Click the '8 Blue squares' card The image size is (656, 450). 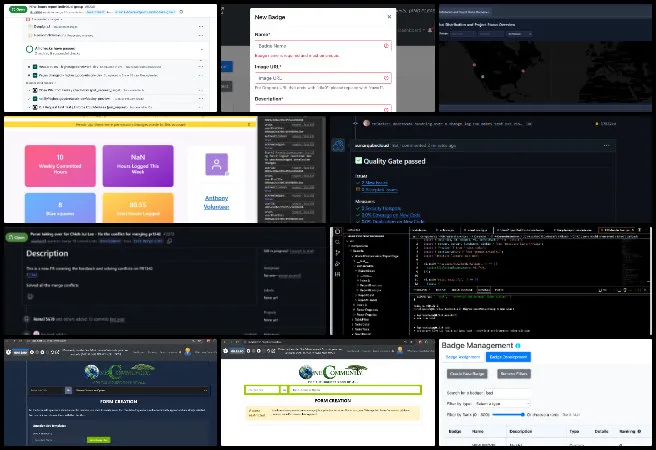tap(60, 207)
